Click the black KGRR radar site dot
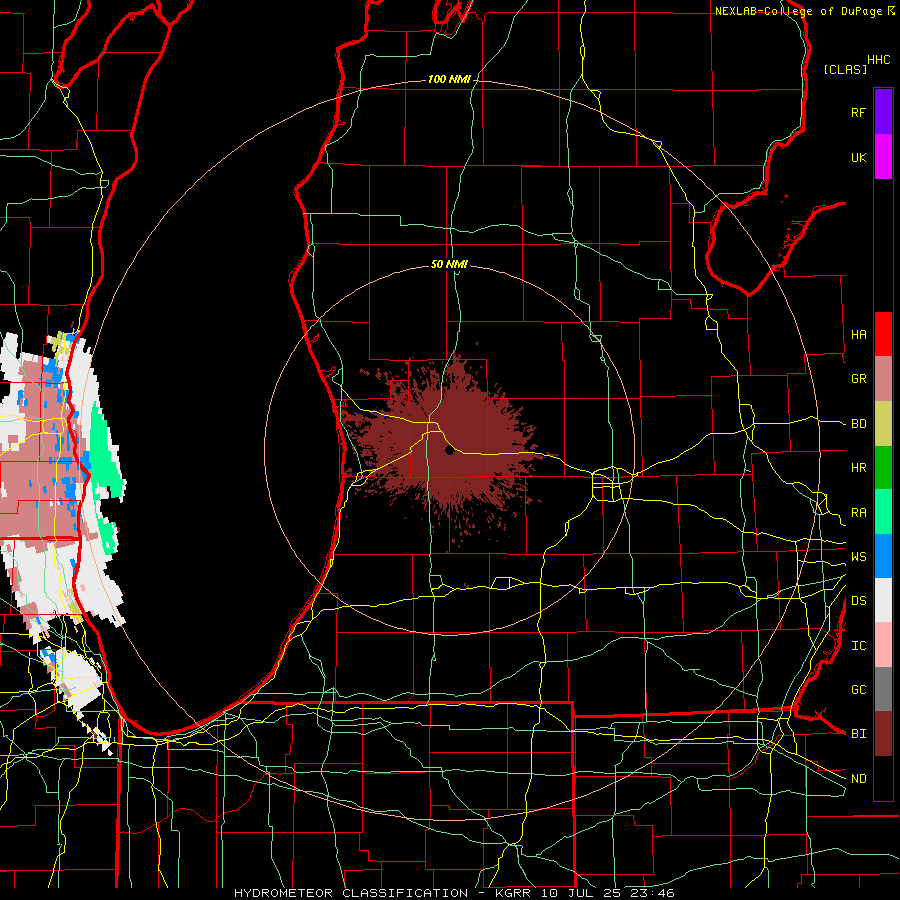This screenshot has width=900, height=900. tap(449, 451)
